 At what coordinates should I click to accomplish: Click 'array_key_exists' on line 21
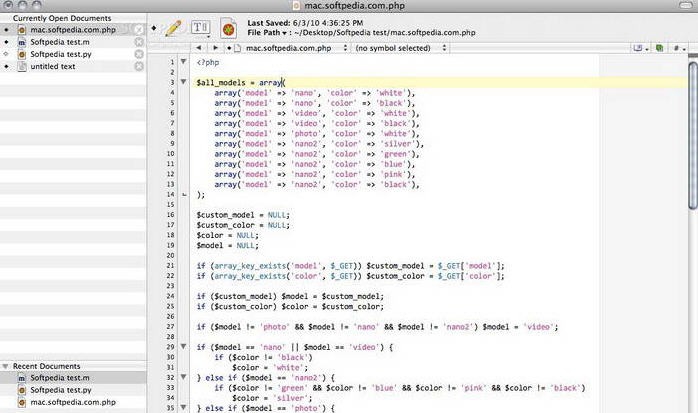point(250,266)
